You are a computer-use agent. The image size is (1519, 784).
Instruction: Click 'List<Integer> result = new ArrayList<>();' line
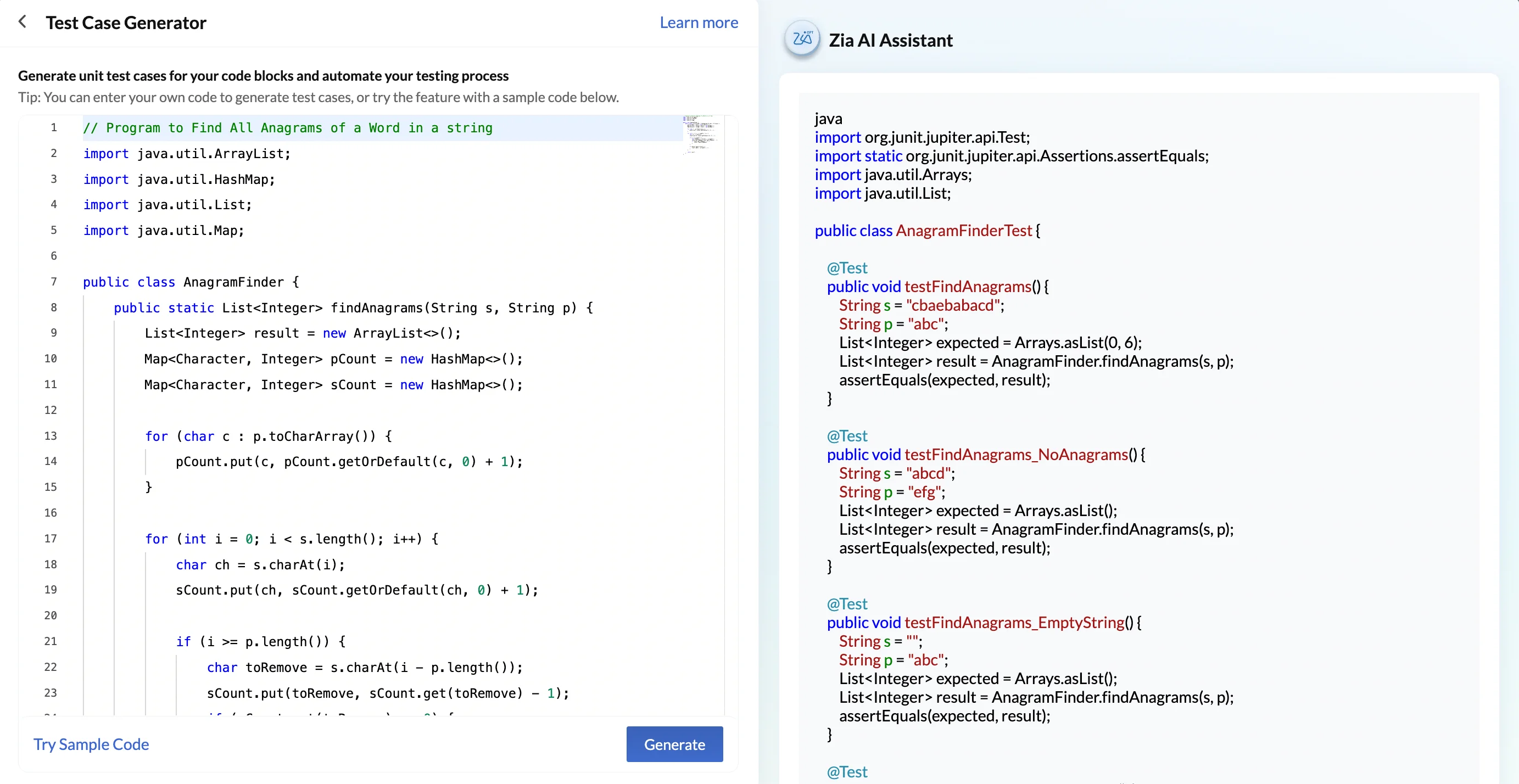point(303,333)
